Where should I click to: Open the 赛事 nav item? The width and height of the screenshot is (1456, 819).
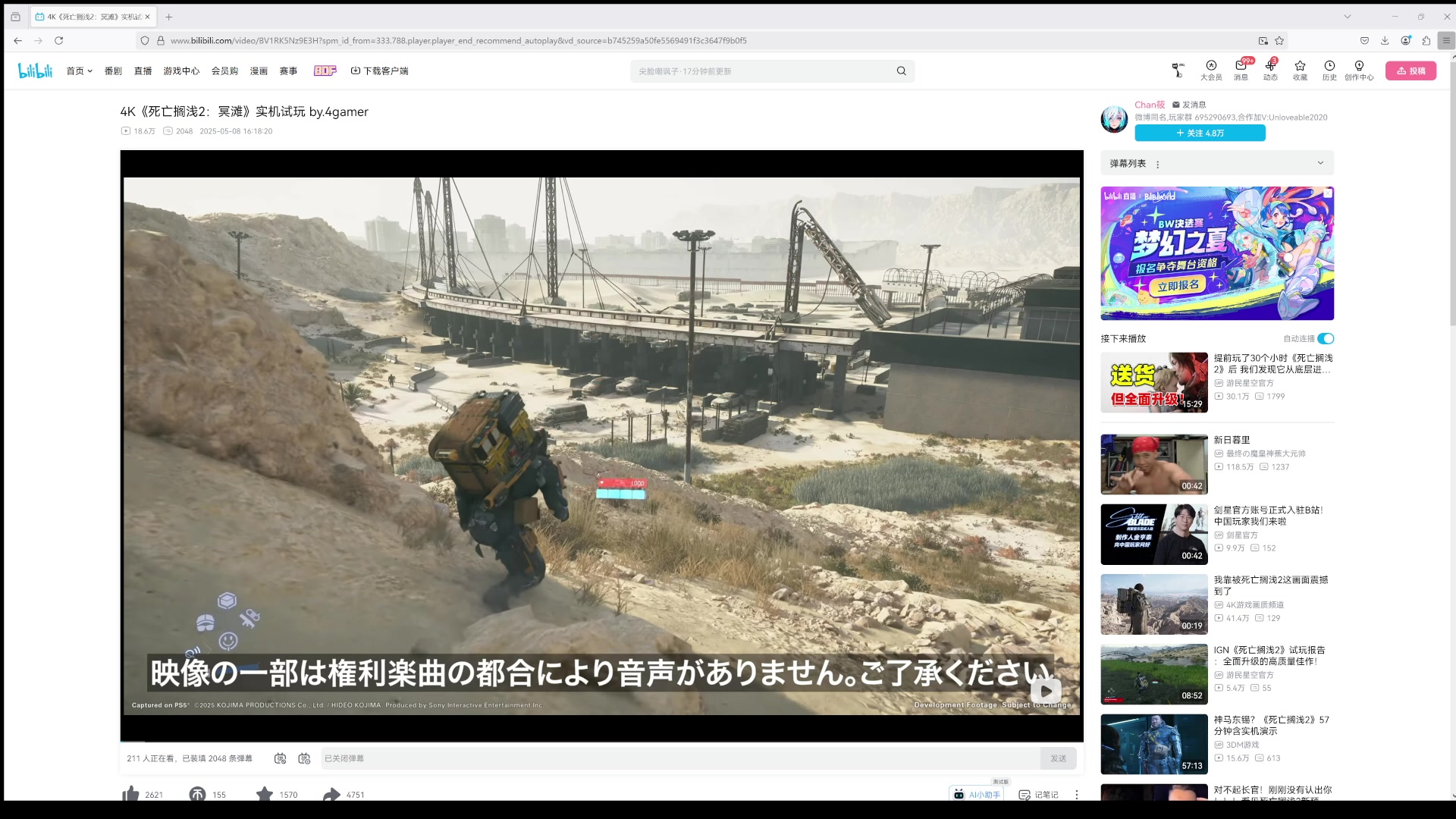click(x=288, y=71)
